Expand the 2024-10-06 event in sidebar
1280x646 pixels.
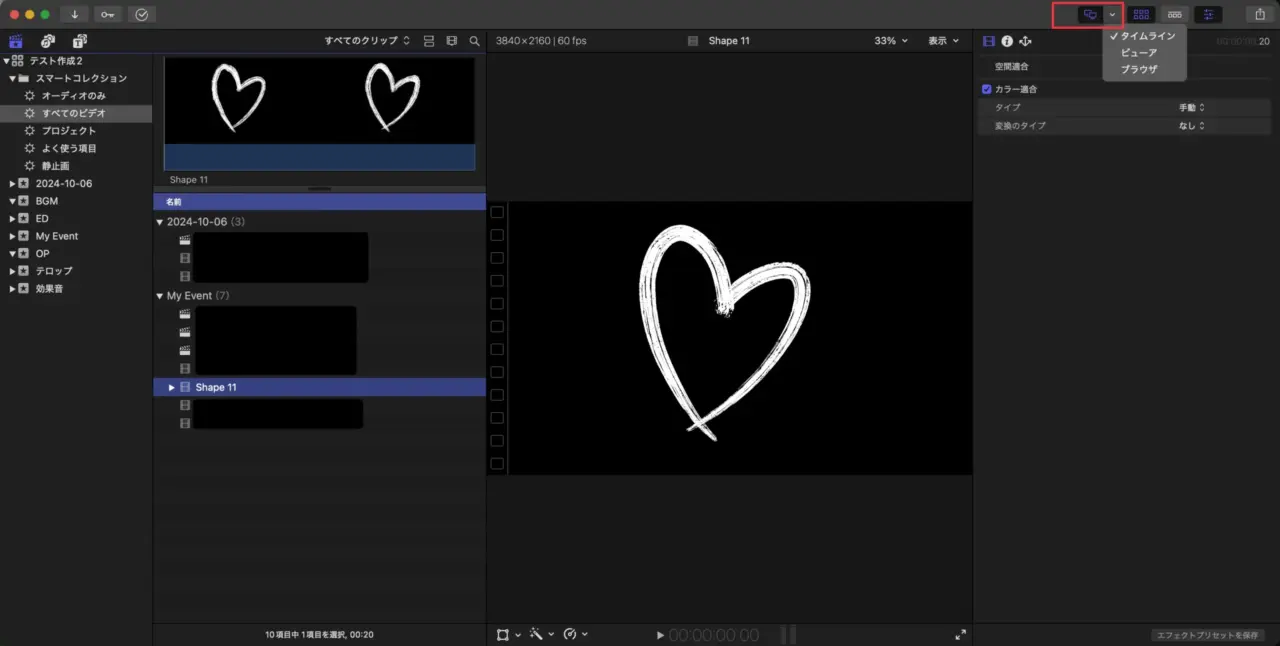pyautogui.click(x=12, y=183)
